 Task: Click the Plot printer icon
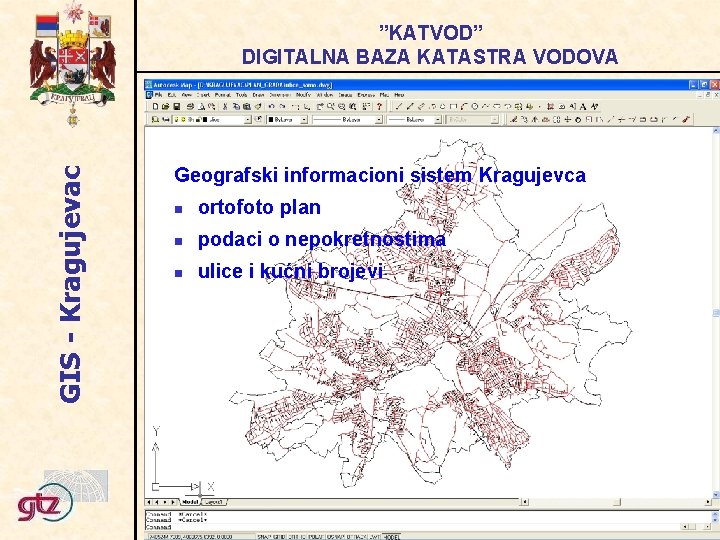191,107
